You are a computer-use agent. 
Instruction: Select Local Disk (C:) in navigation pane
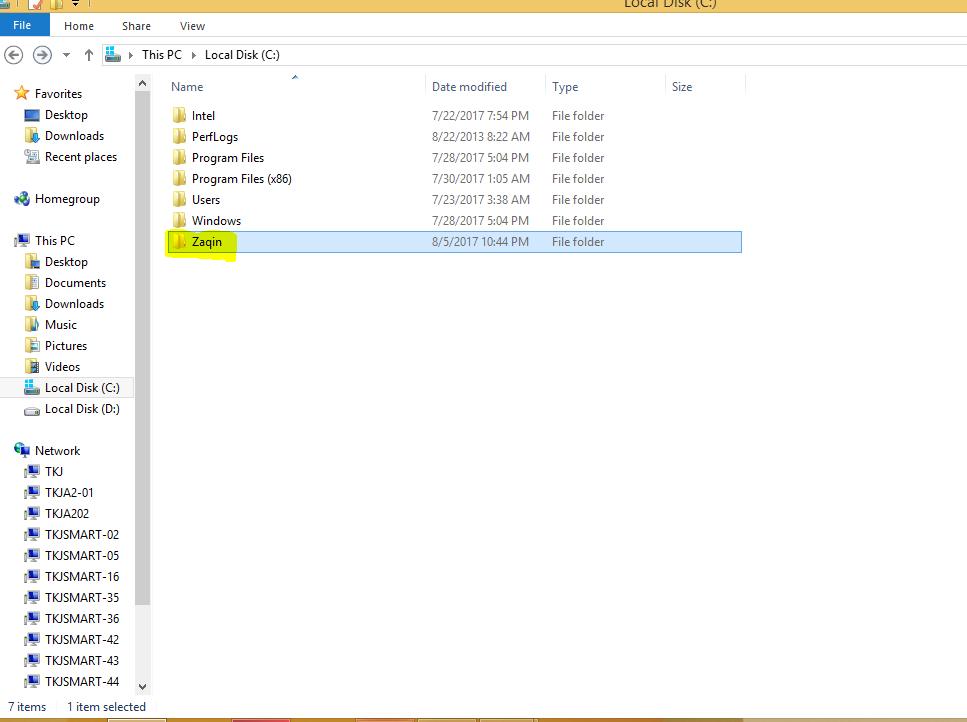click(67, 388)
